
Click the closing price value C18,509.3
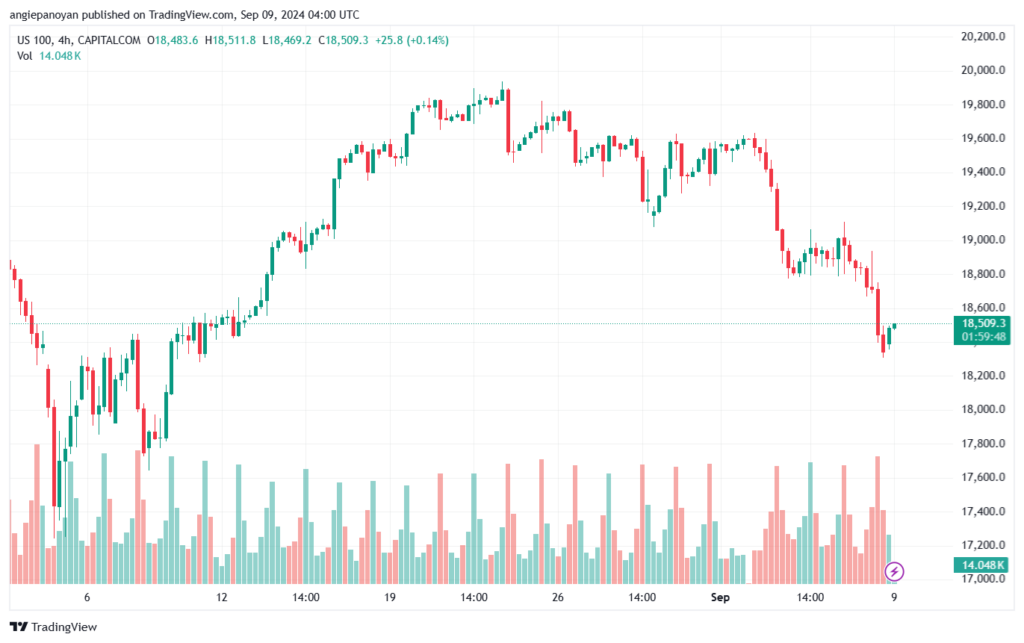344,40
